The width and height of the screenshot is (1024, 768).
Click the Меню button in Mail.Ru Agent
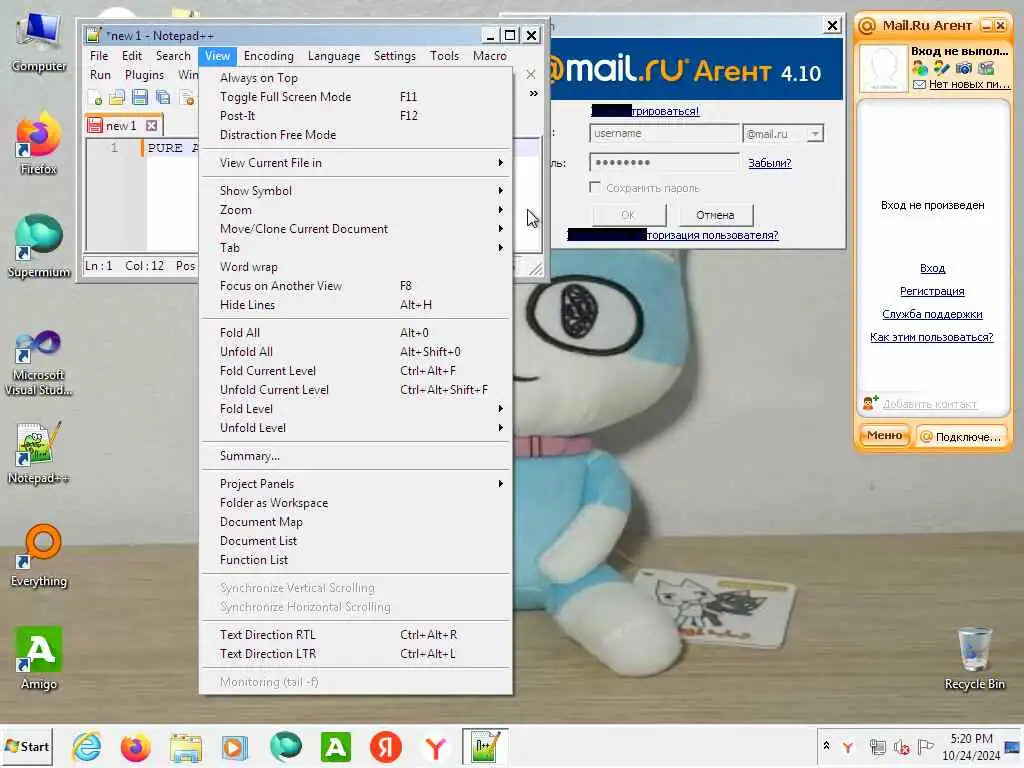pos(884,436)
